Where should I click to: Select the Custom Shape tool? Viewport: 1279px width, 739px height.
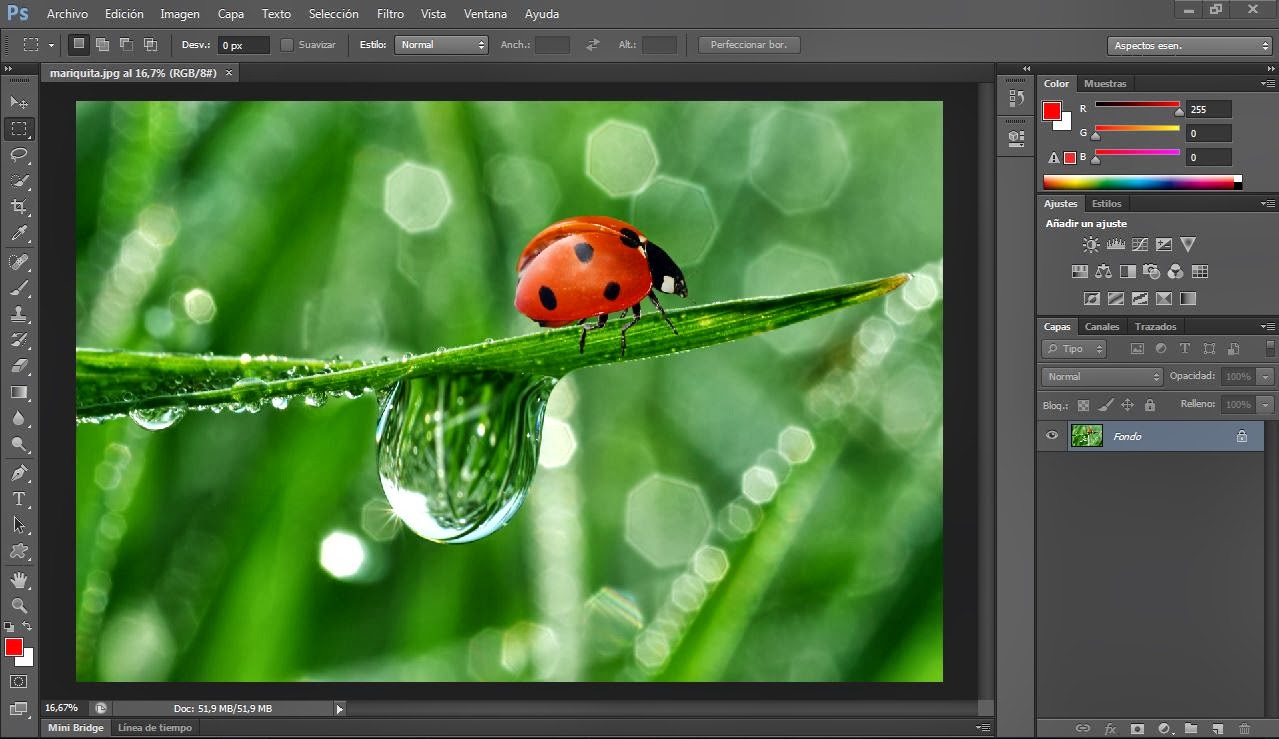pos(19,550)
